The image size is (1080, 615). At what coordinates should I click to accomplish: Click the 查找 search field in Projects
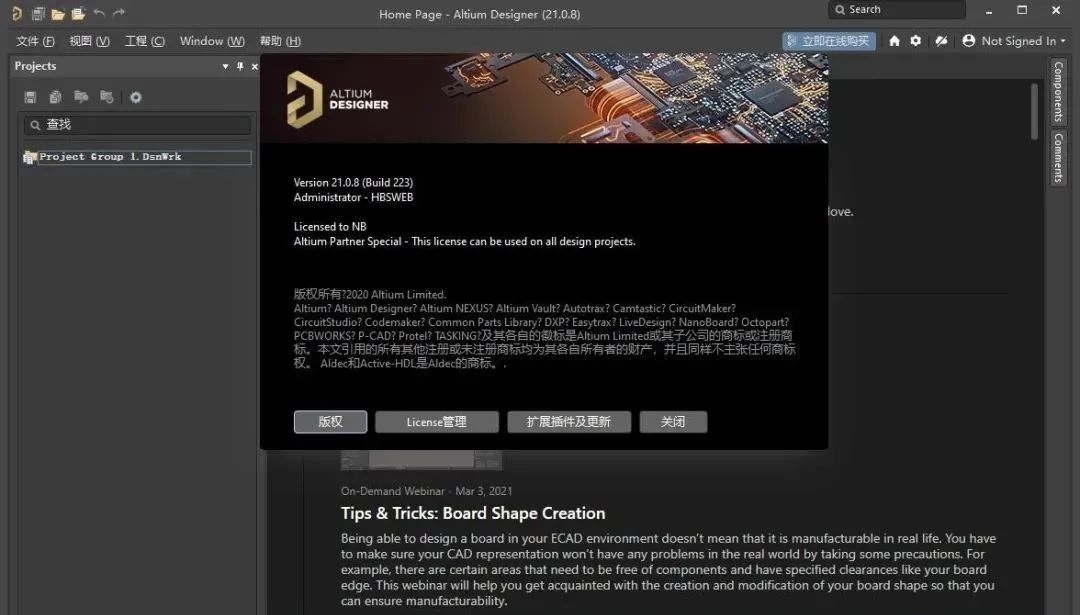click(x=135, y=124)
